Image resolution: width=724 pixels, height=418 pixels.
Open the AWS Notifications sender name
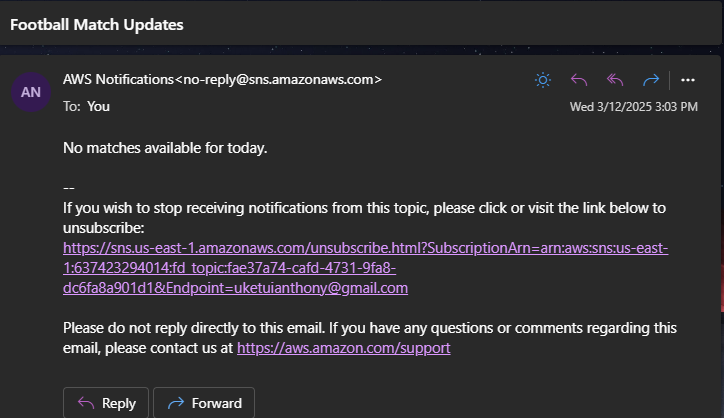point(118,79)
